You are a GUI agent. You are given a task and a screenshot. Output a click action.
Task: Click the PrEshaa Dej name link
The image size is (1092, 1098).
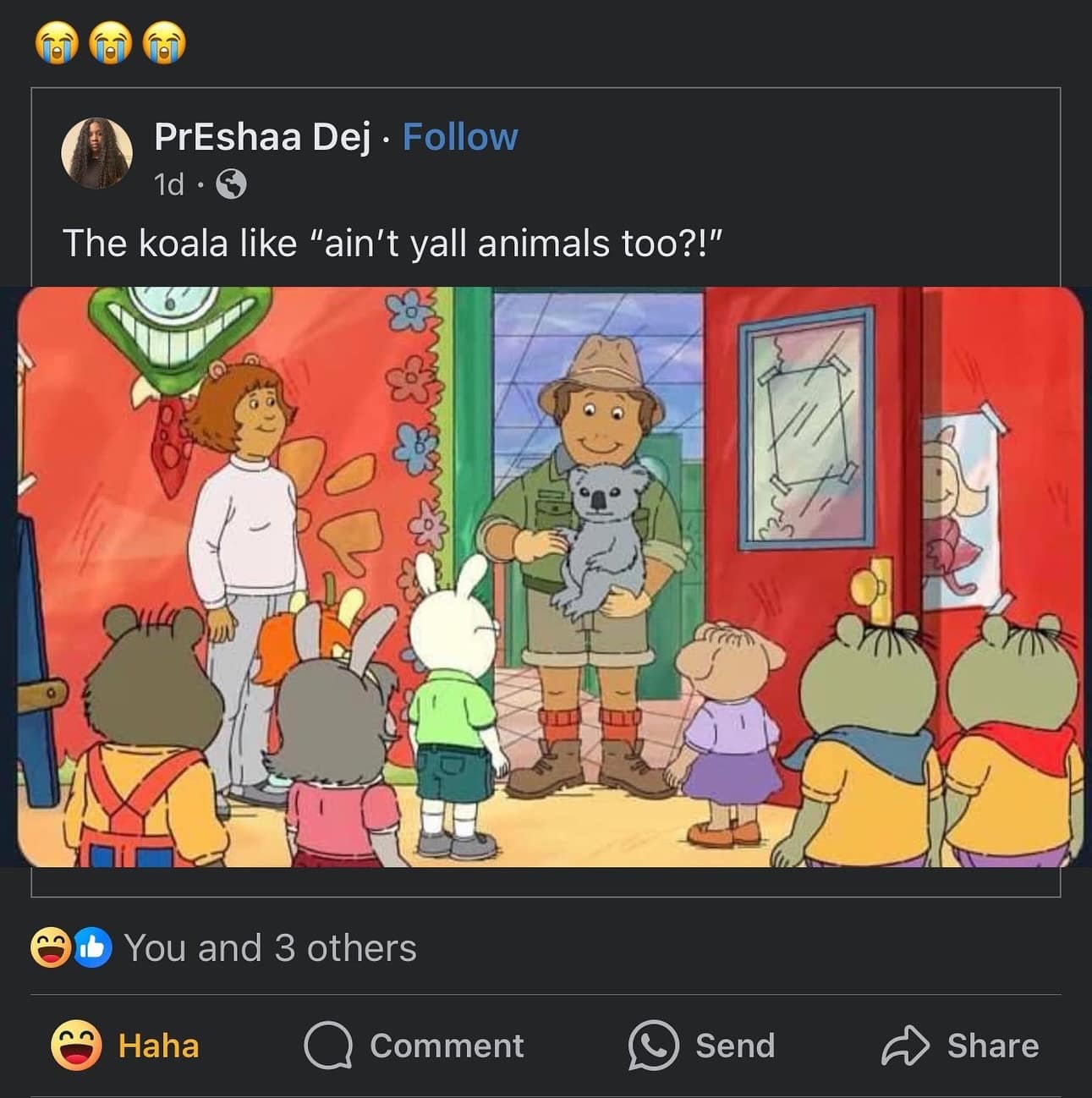click(x=262, y=137)
